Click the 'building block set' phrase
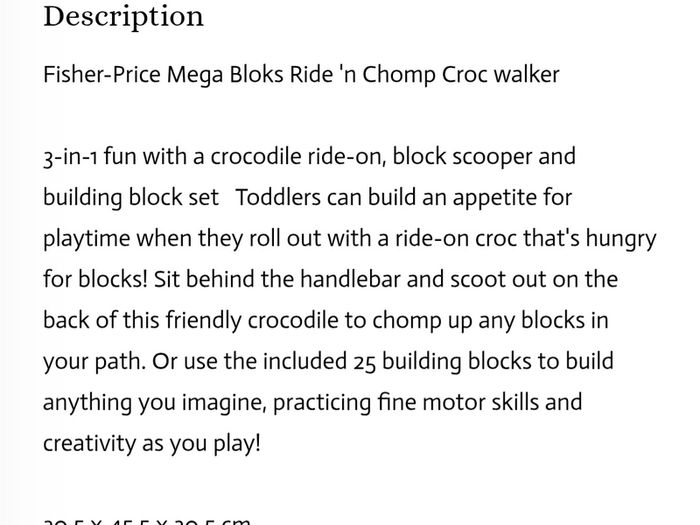Screen dimensions: 700x525 point(131,198)
